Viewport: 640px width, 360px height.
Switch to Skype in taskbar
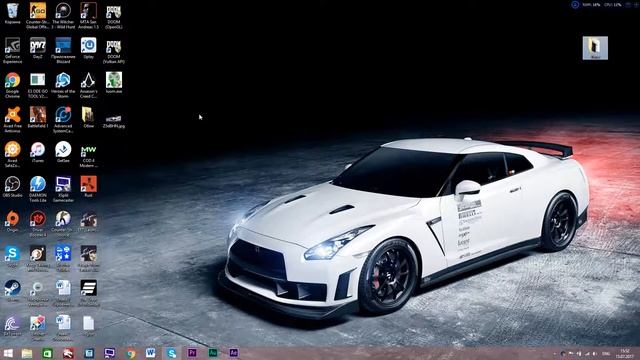coord(171,353)
